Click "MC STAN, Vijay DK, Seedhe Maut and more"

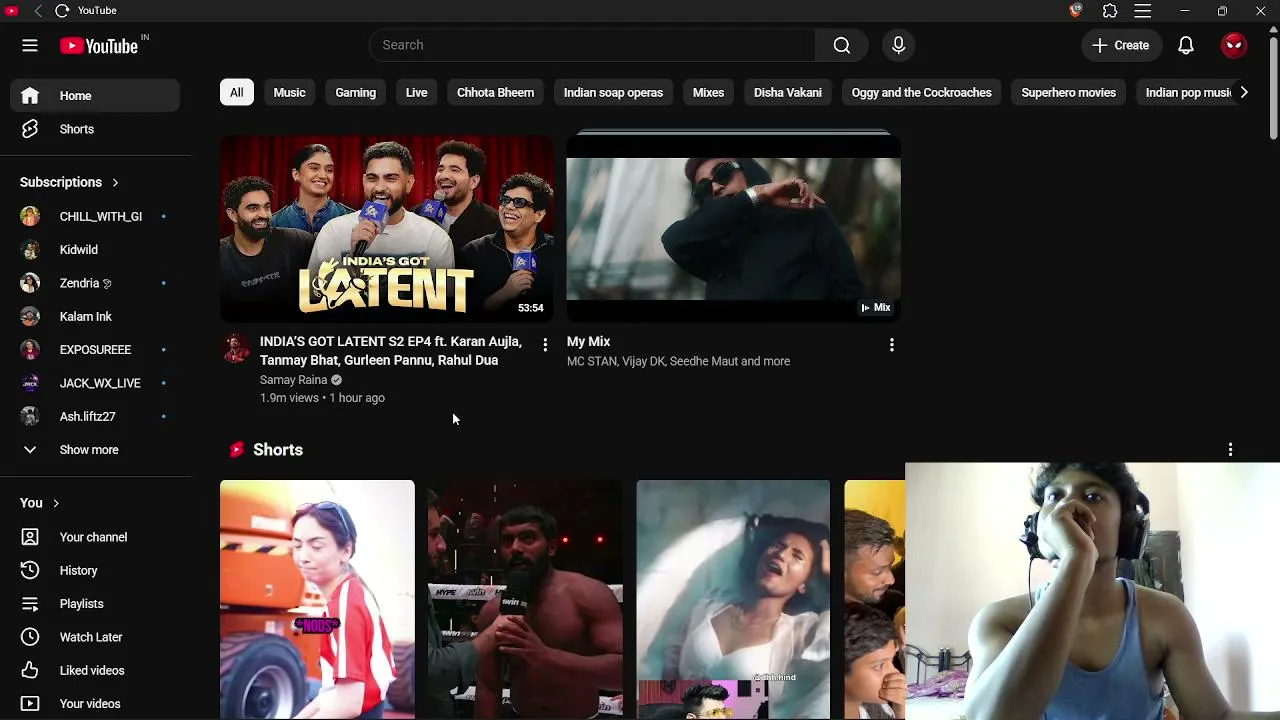tap(678, 361)
